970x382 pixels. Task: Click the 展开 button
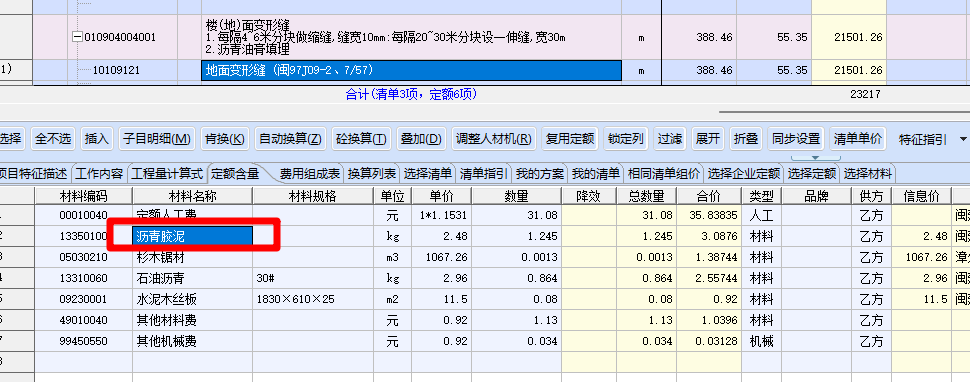(x=708, y=139)
